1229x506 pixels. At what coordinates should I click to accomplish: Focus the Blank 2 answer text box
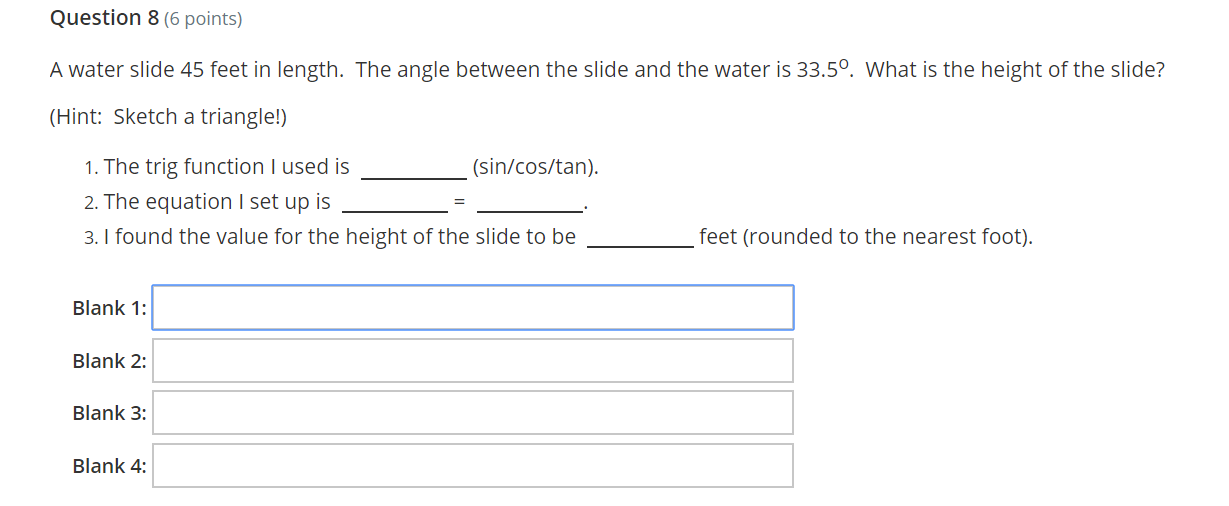coord(472,361)
